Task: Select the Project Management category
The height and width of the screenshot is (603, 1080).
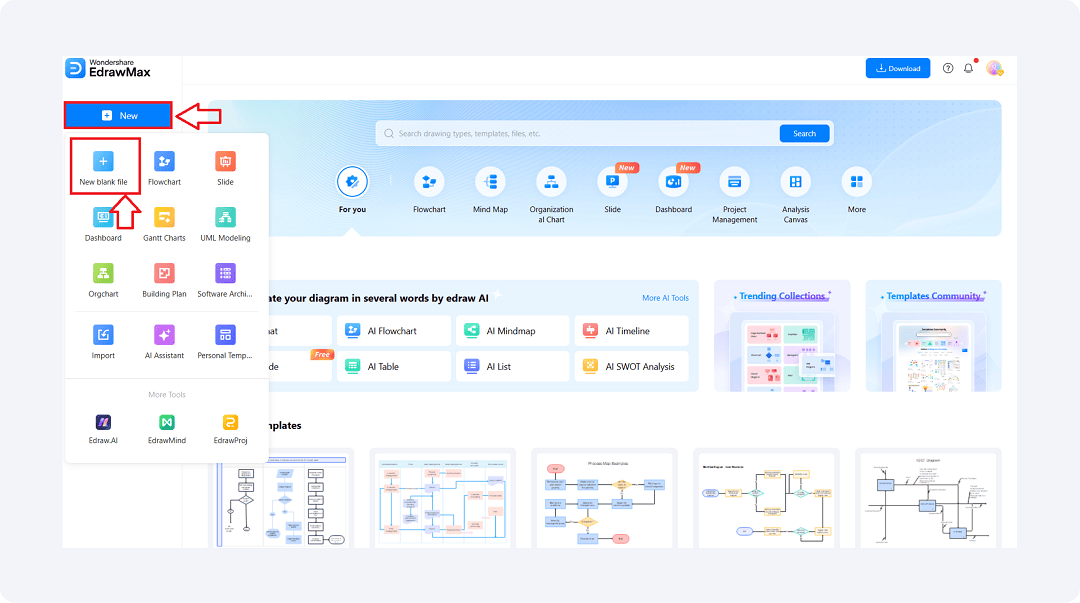Action: [734, 195]
